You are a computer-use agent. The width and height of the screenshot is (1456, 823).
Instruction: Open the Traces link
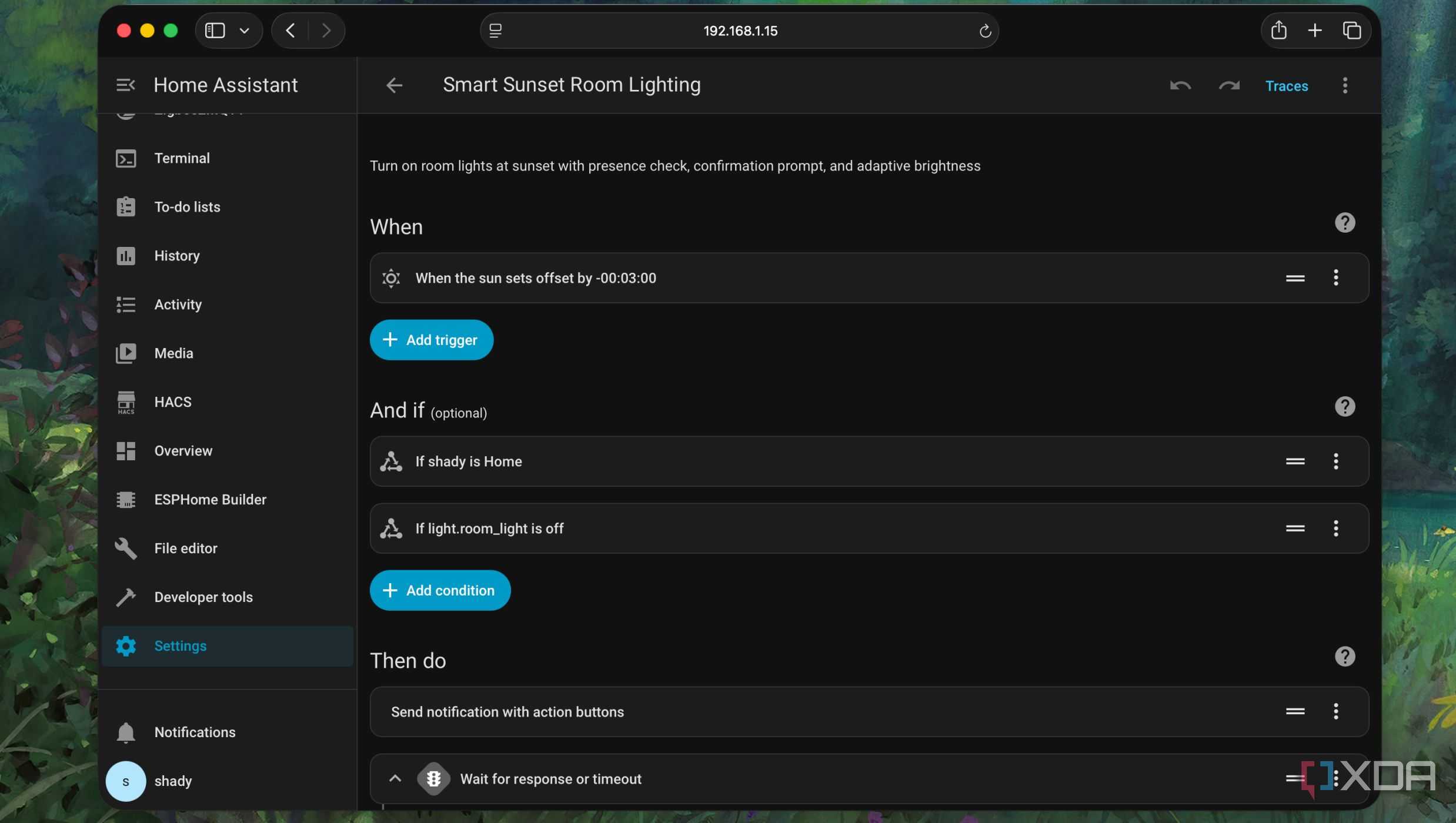click(x=1287, y=86)
